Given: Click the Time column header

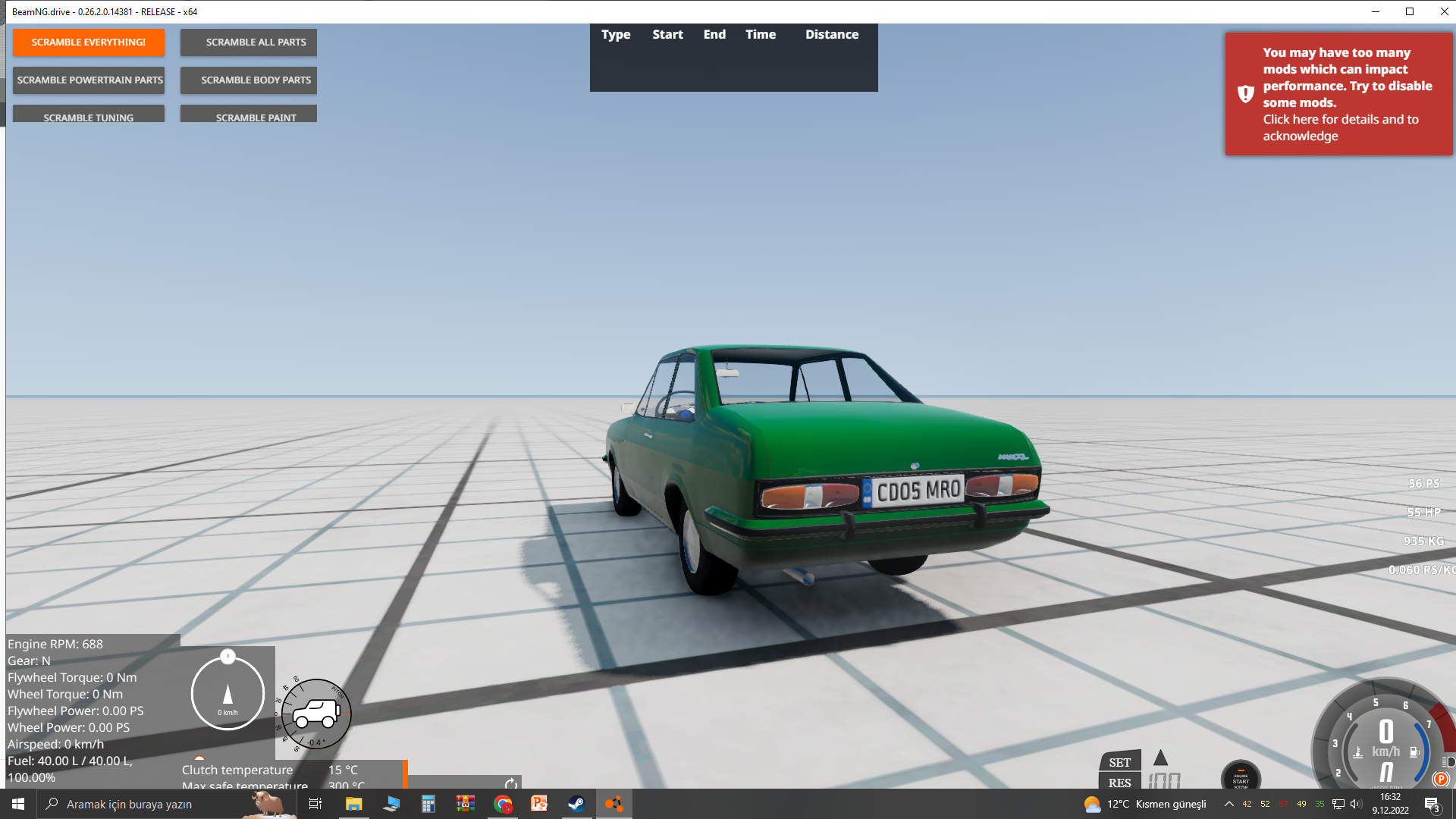Looking at the screenshot, I should 761,35.
